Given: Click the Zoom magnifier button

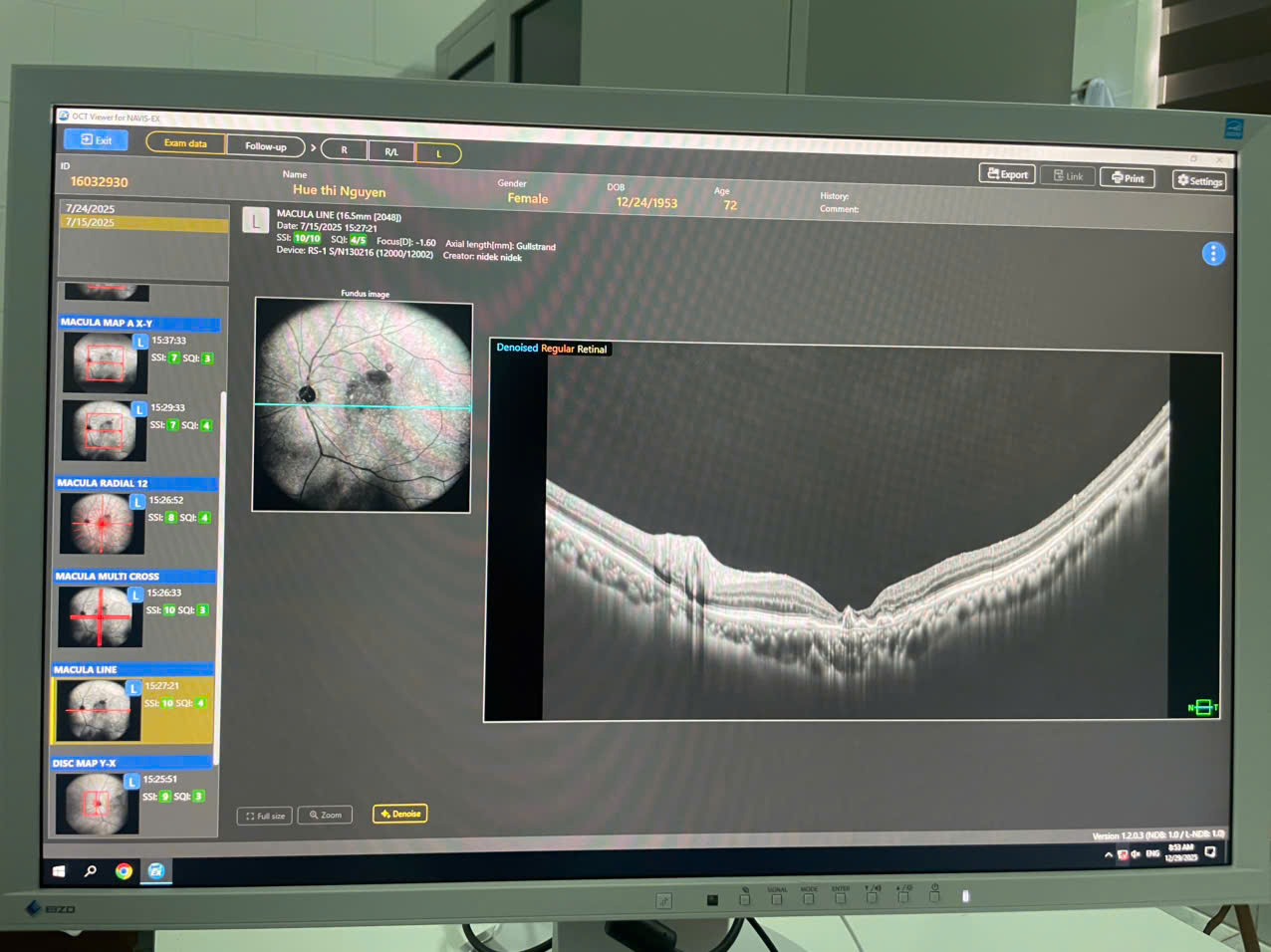Looking at the screenshot, I should click(x=325, y=815).
